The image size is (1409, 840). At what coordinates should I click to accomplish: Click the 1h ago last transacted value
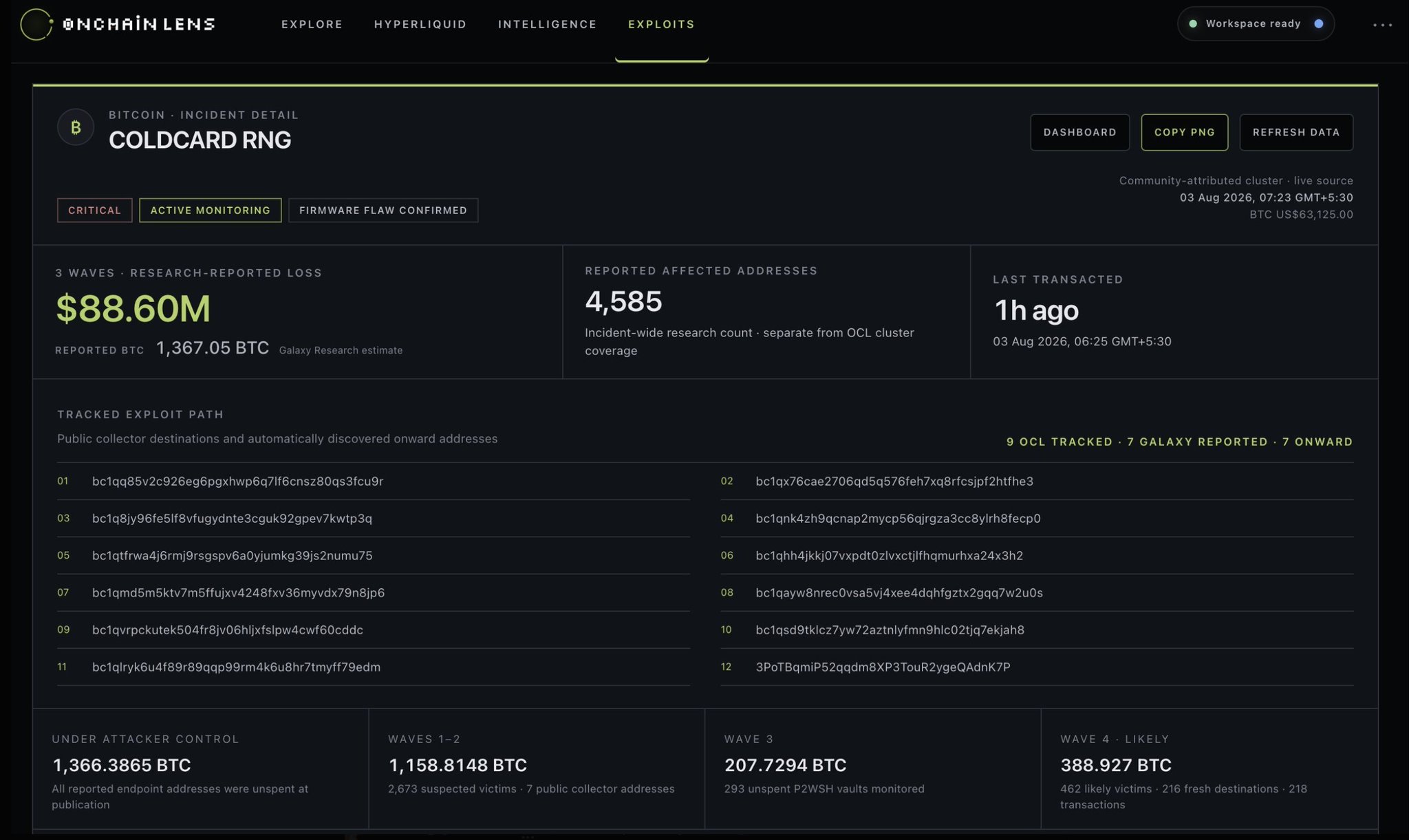(x=1036, y=310)
